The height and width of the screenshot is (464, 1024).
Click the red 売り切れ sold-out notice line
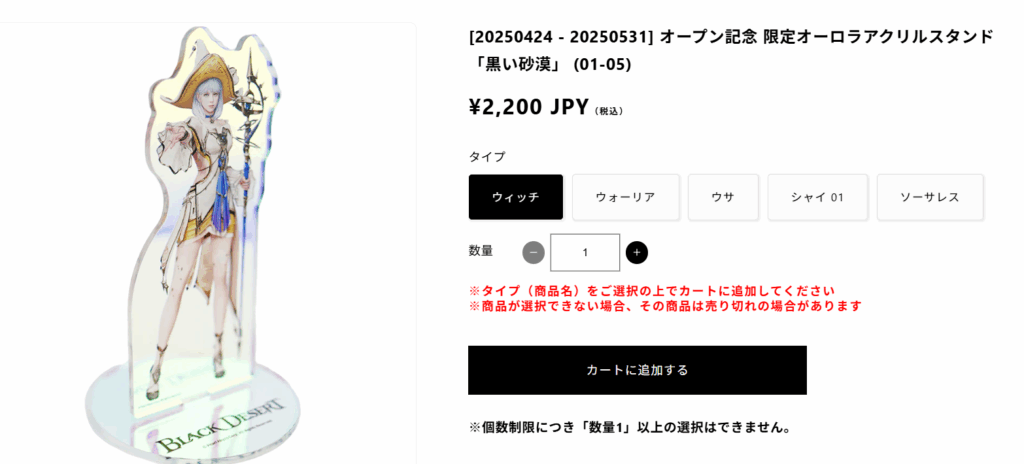click(665, 305)
